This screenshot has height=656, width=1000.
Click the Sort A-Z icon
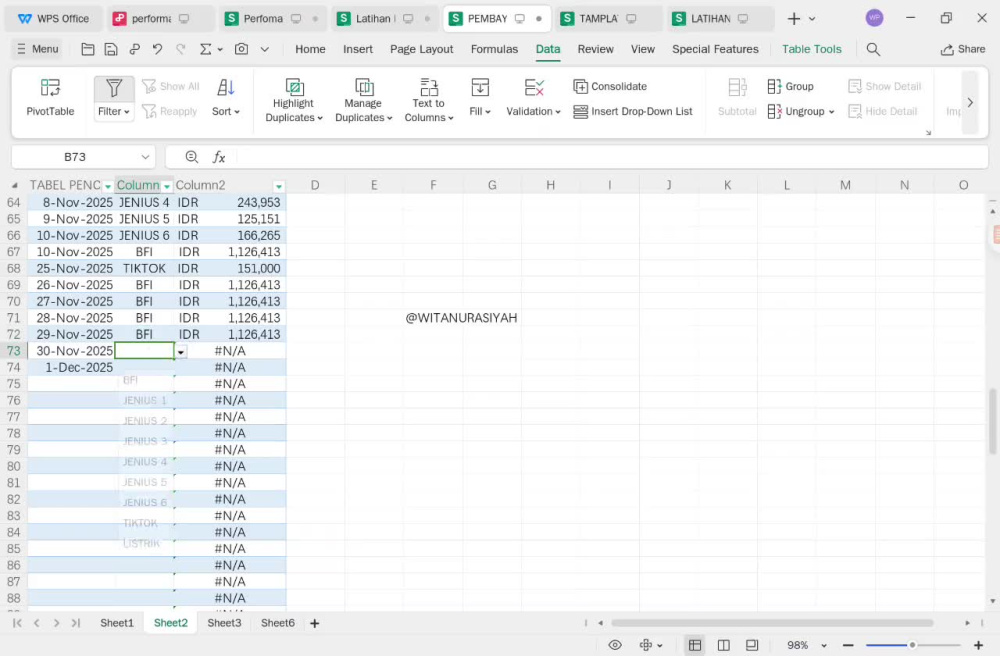226,87
